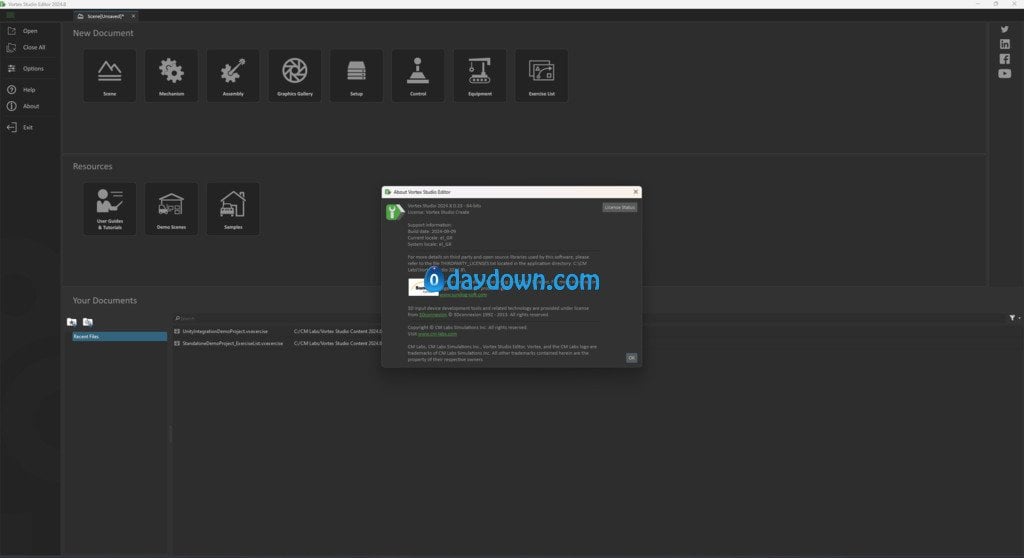Open the Twitter social link icon

(x=1004, y=29)
